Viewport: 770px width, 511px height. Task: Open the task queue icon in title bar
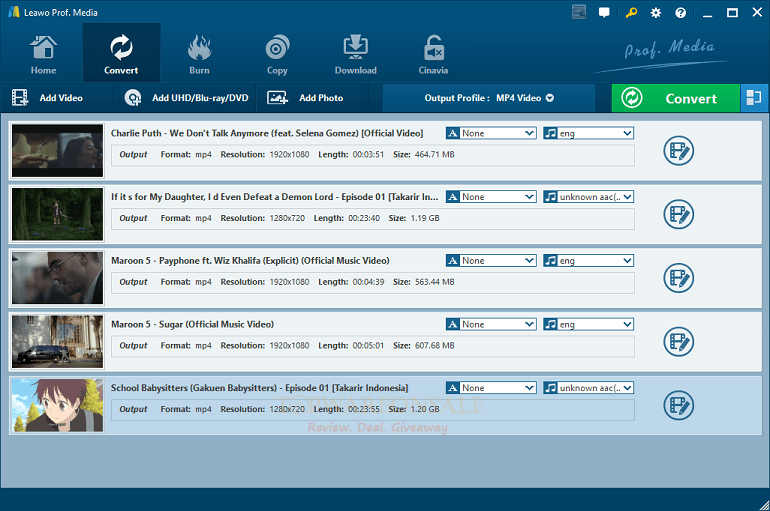click(579, 12)
